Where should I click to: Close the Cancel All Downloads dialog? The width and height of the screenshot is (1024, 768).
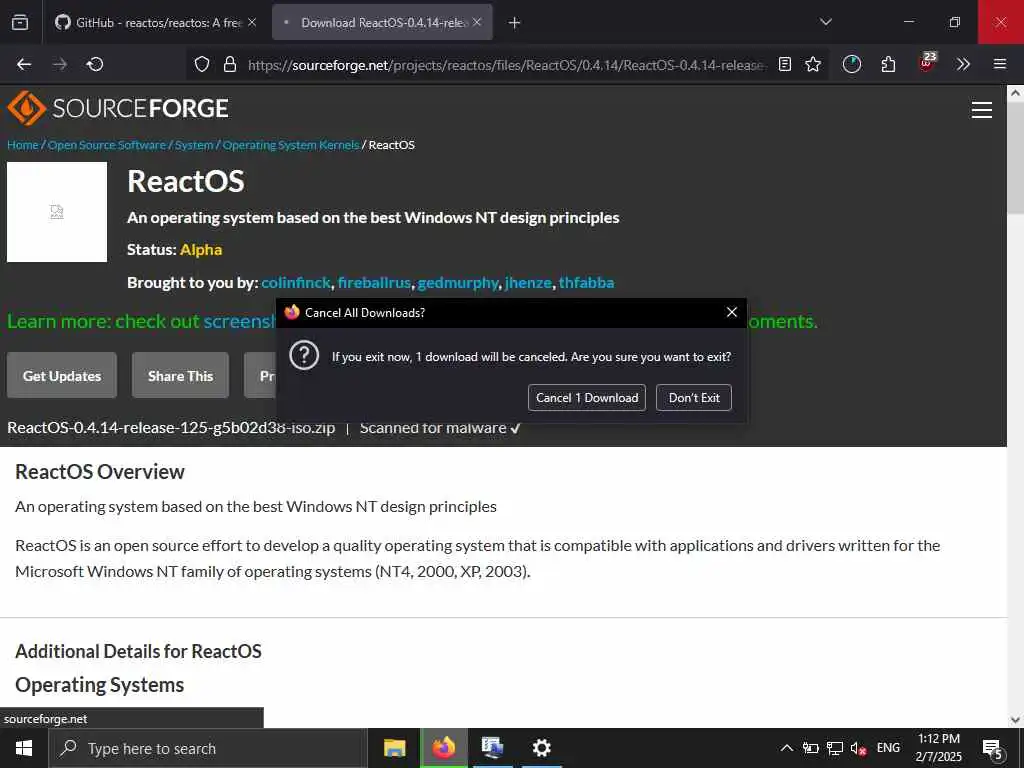point(732,312)
